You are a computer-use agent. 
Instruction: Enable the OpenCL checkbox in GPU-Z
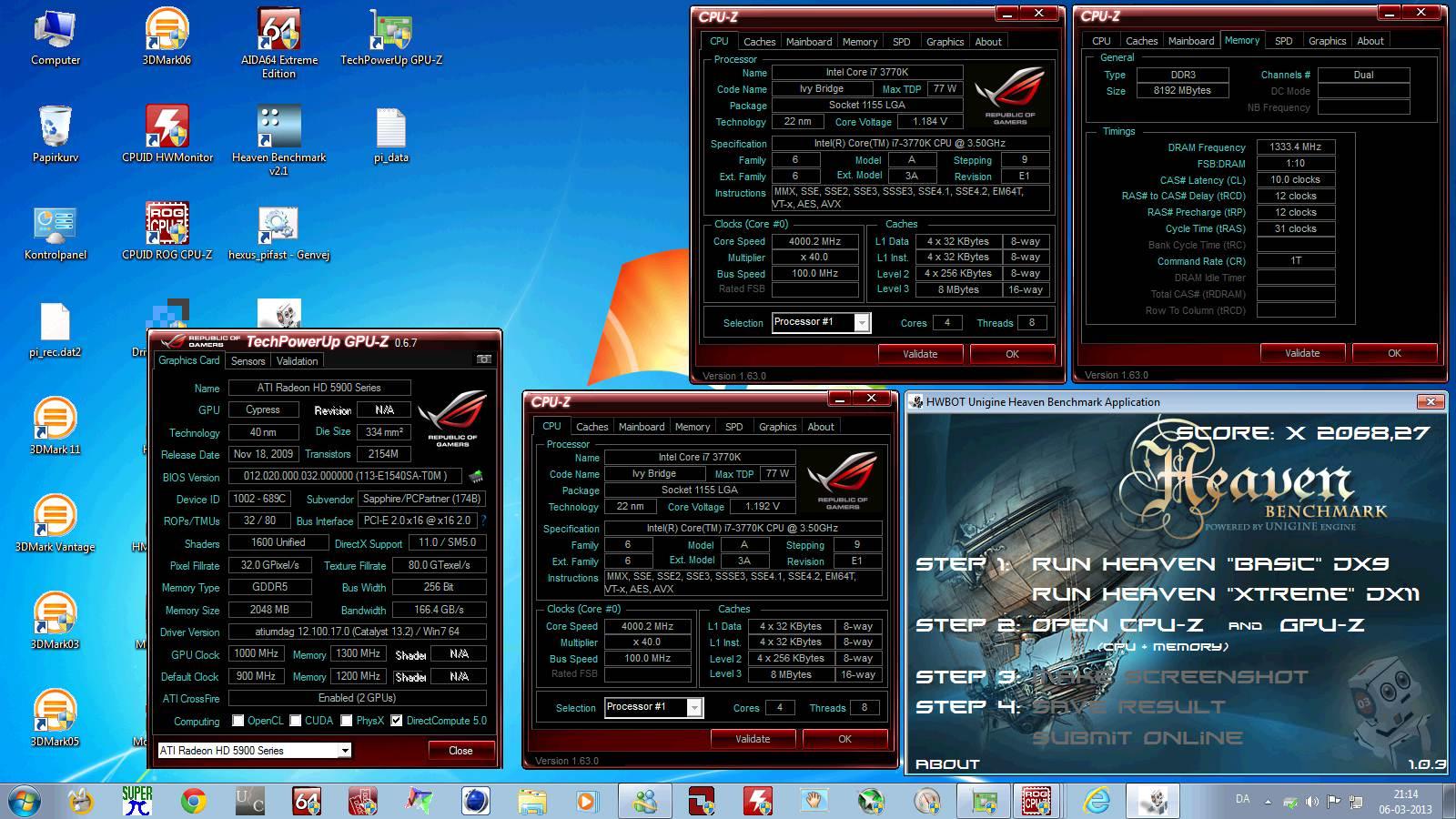(238, 721)
